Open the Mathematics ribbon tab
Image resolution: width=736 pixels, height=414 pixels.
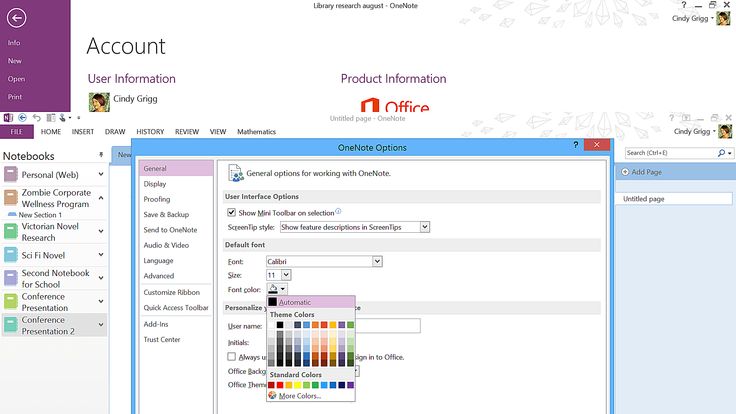coord(256,132)
